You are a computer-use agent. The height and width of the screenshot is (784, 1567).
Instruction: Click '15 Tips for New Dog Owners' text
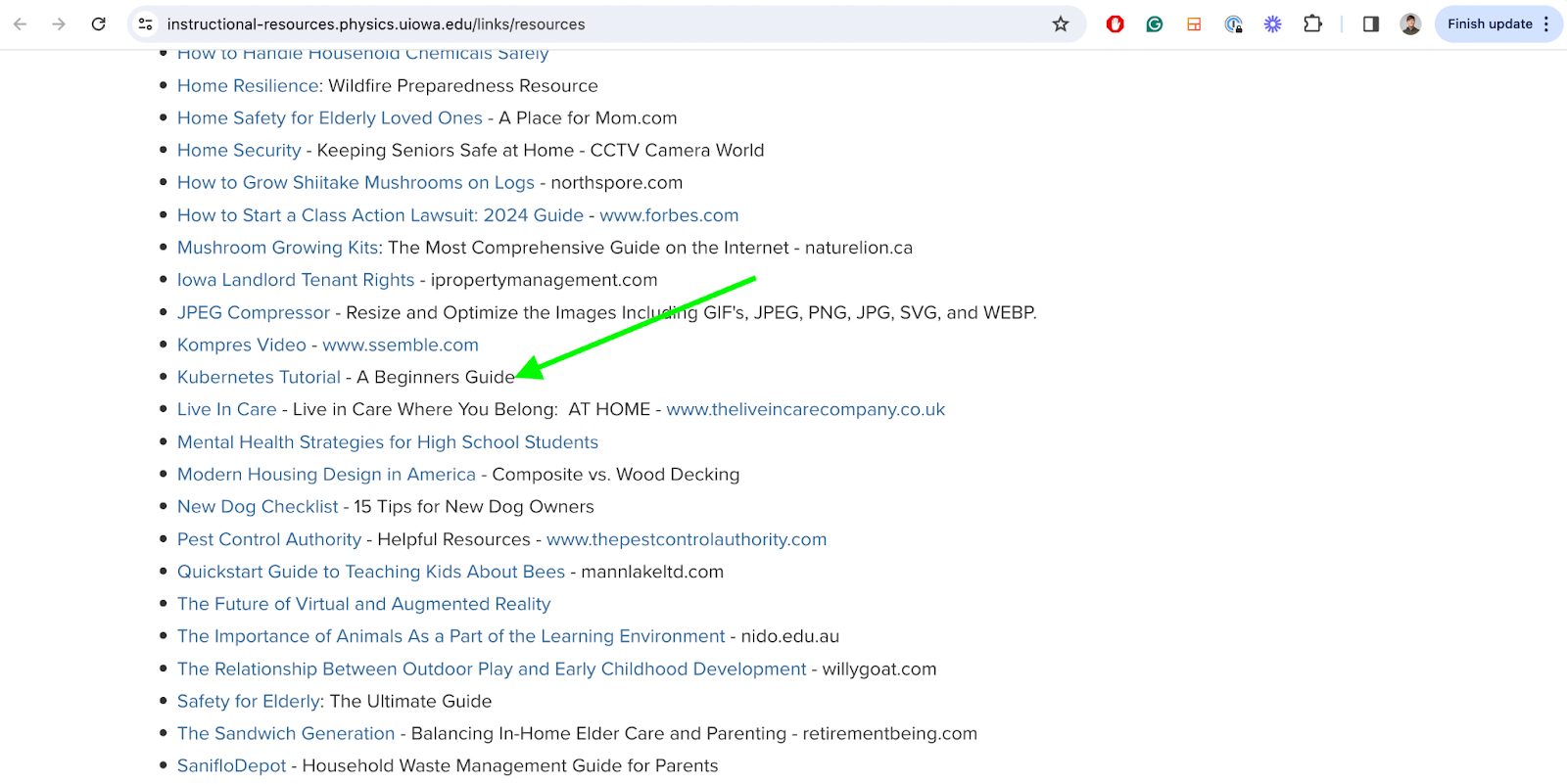coord(474,507)
